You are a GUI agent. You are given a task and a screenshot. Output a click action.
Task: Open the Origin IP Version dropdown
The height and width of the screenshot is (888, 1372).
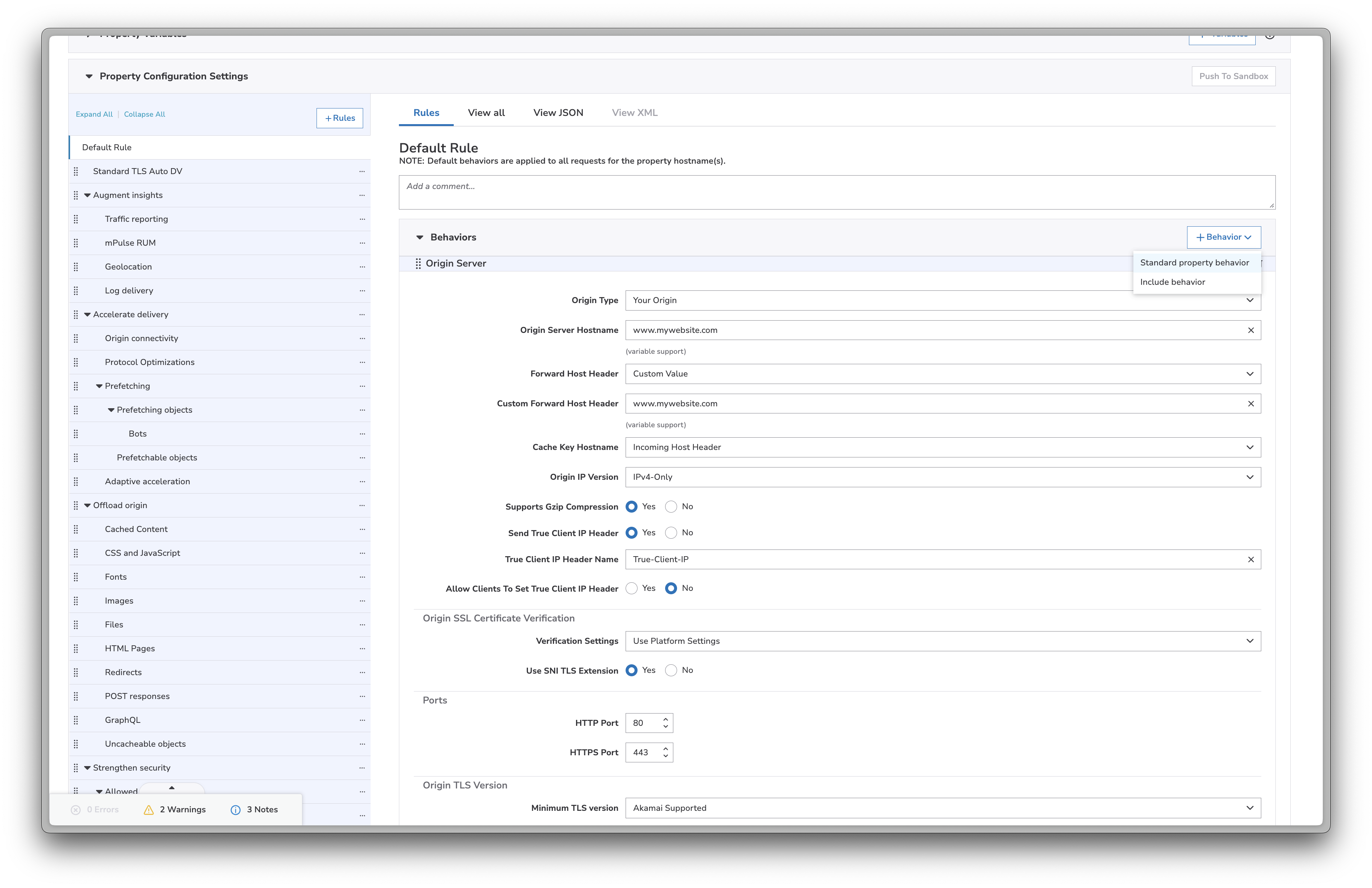point(943,477)
